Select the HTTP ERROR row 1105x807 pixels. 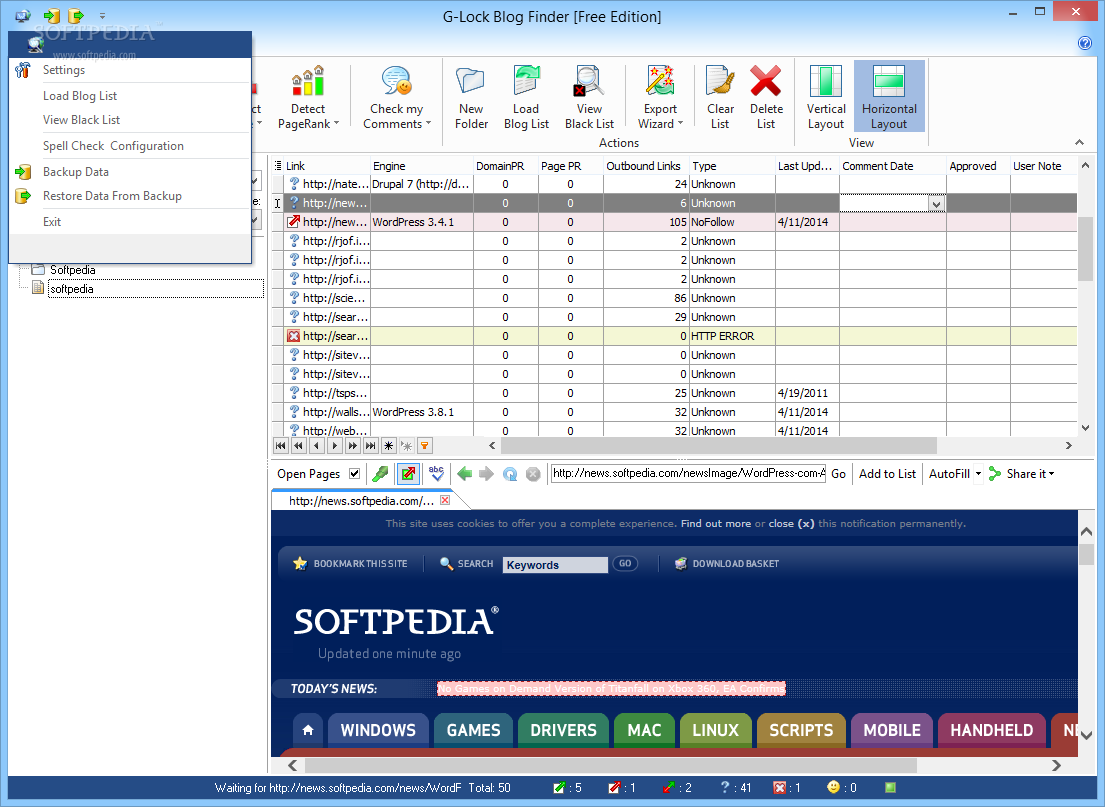pyautogui.click(x=675, y=336)
